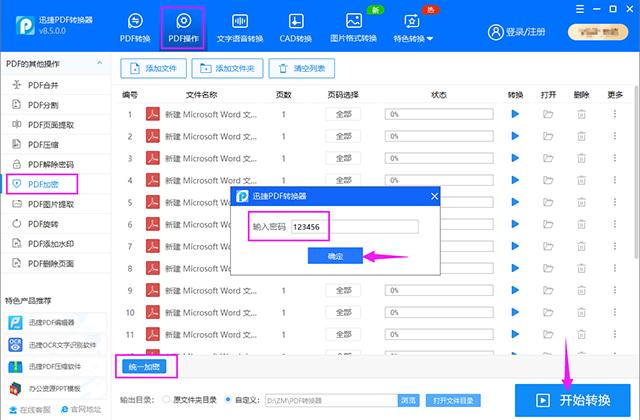
Task: Open 迅捷PDF编辑器 recommended product
Action: click(x=56, y=322)
